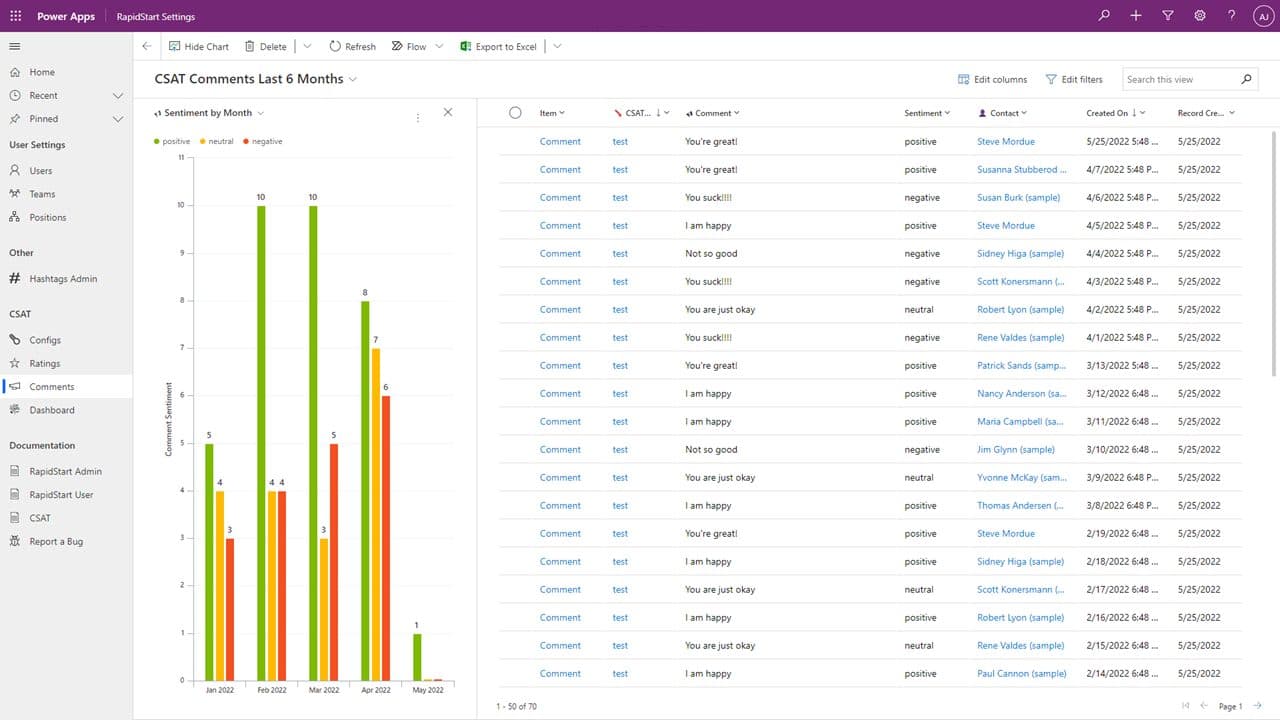Expand the CSAT Comments view selector
The height and width of the screenshot is (720, 1280).
pyautogui.click(x=353, y=79)
